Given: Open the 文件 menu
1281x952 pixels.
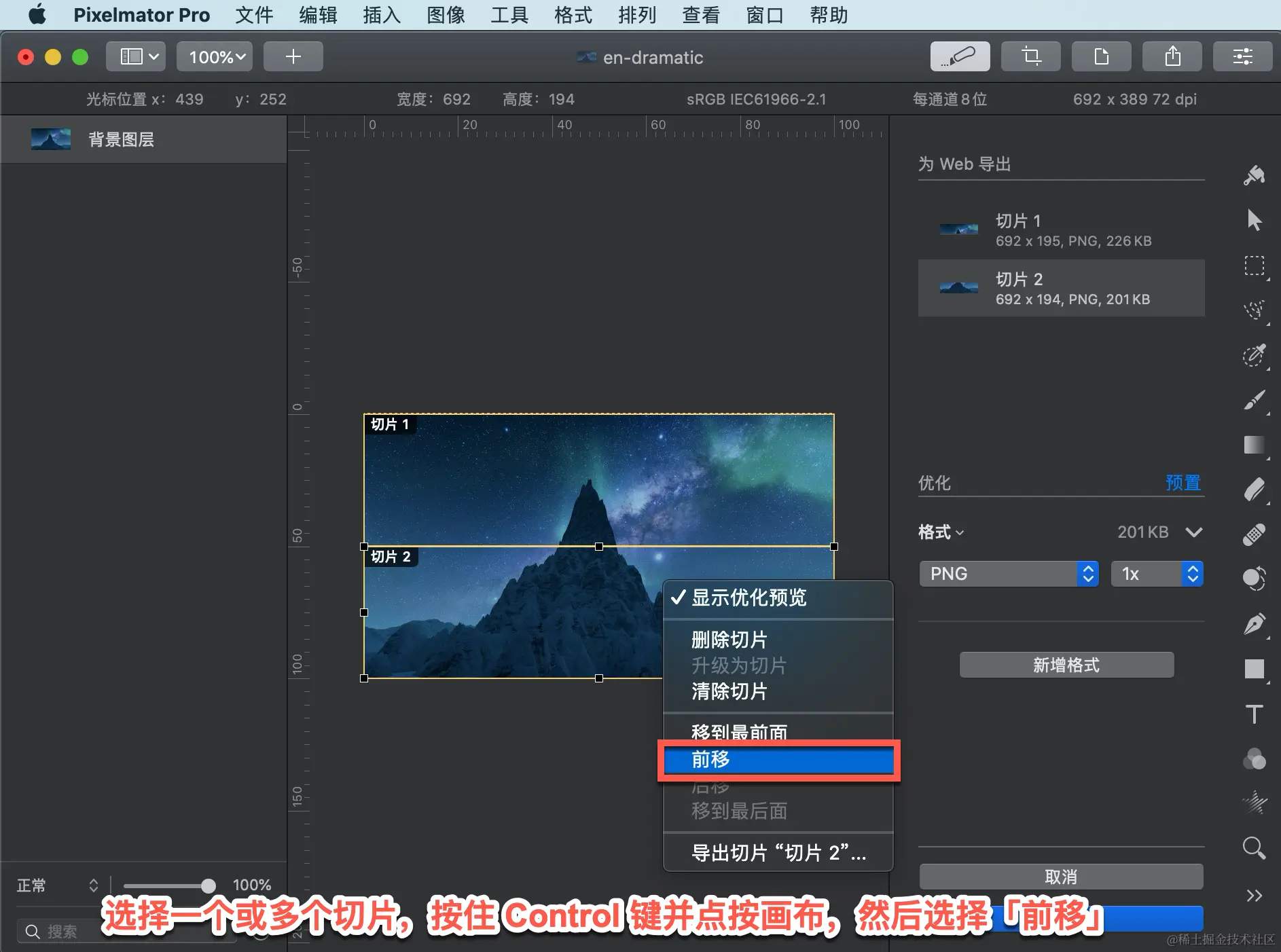Looking at the screenshot, I should point(254,15).
